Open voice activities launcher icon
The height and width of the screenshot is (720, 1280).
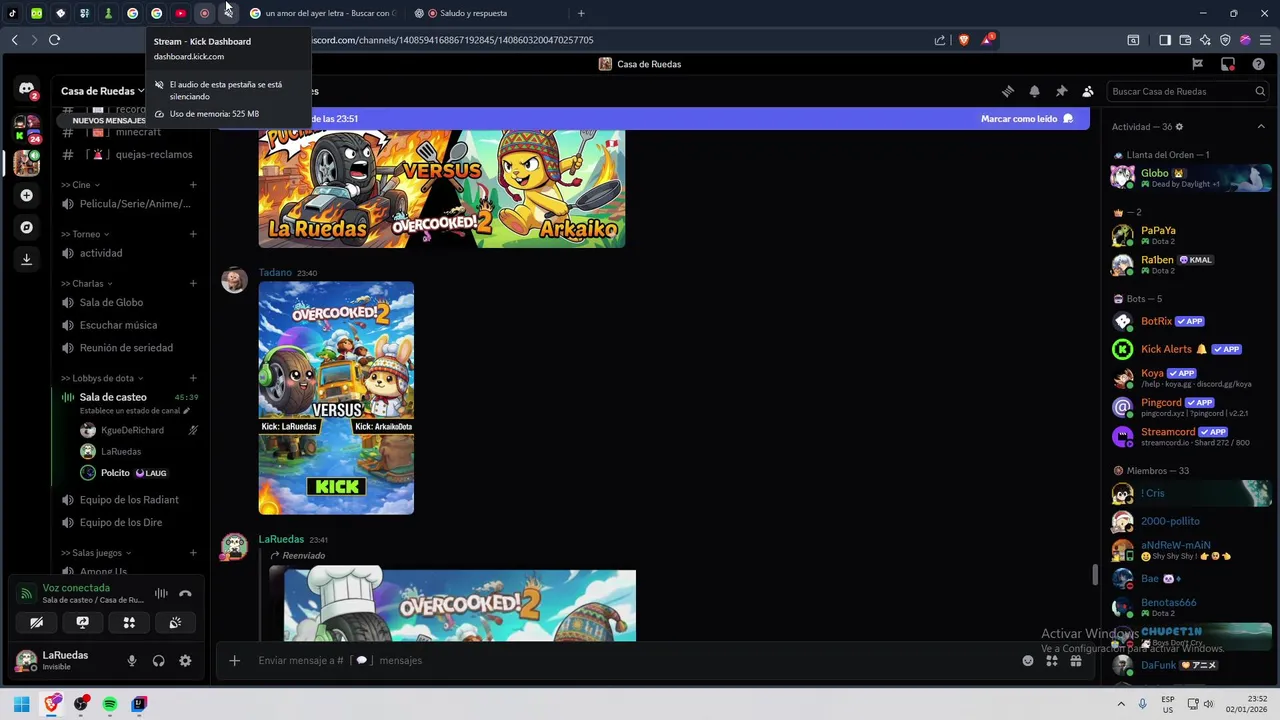129,622
